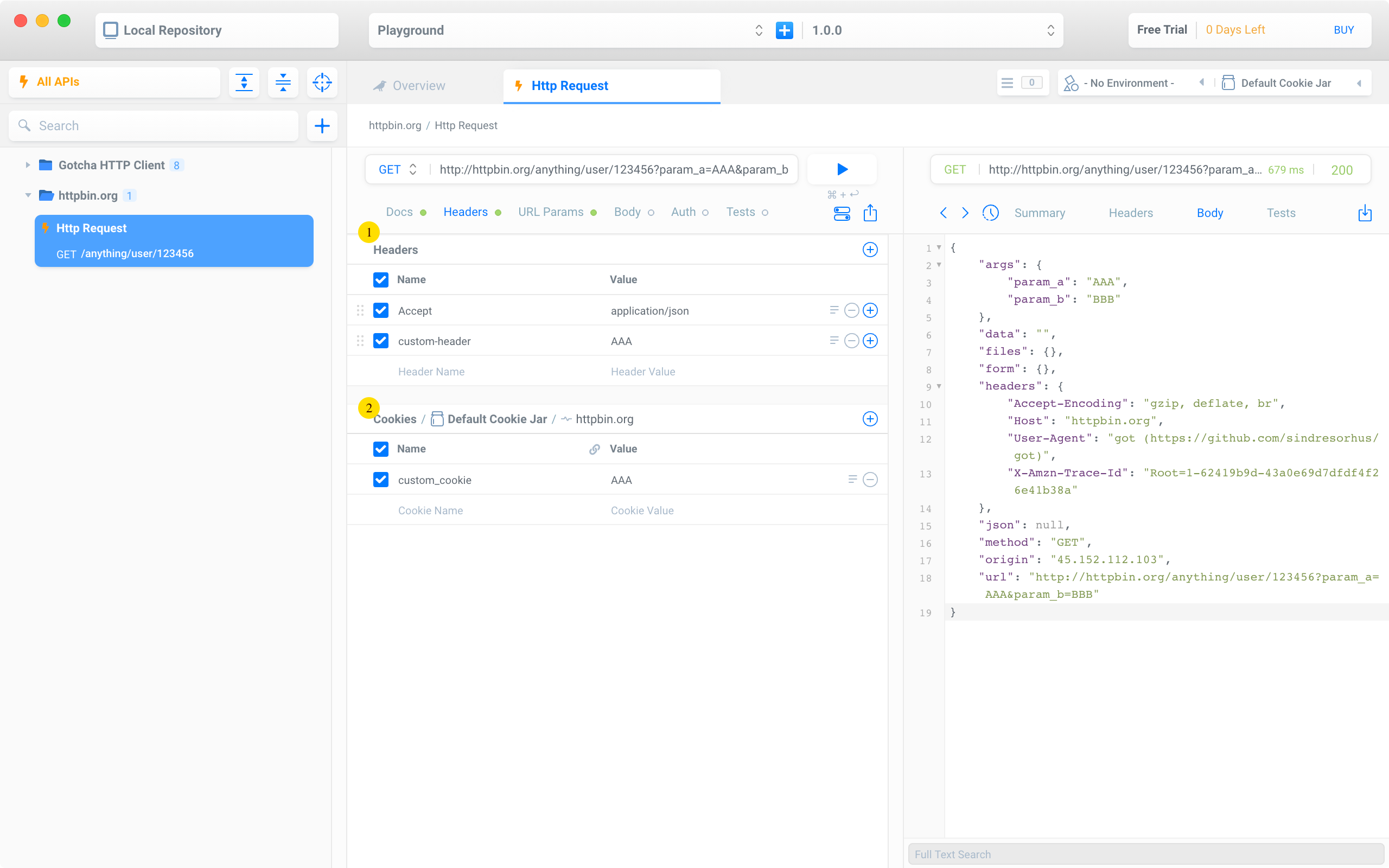Click the expand all tree icon

(x=244, y=82)
